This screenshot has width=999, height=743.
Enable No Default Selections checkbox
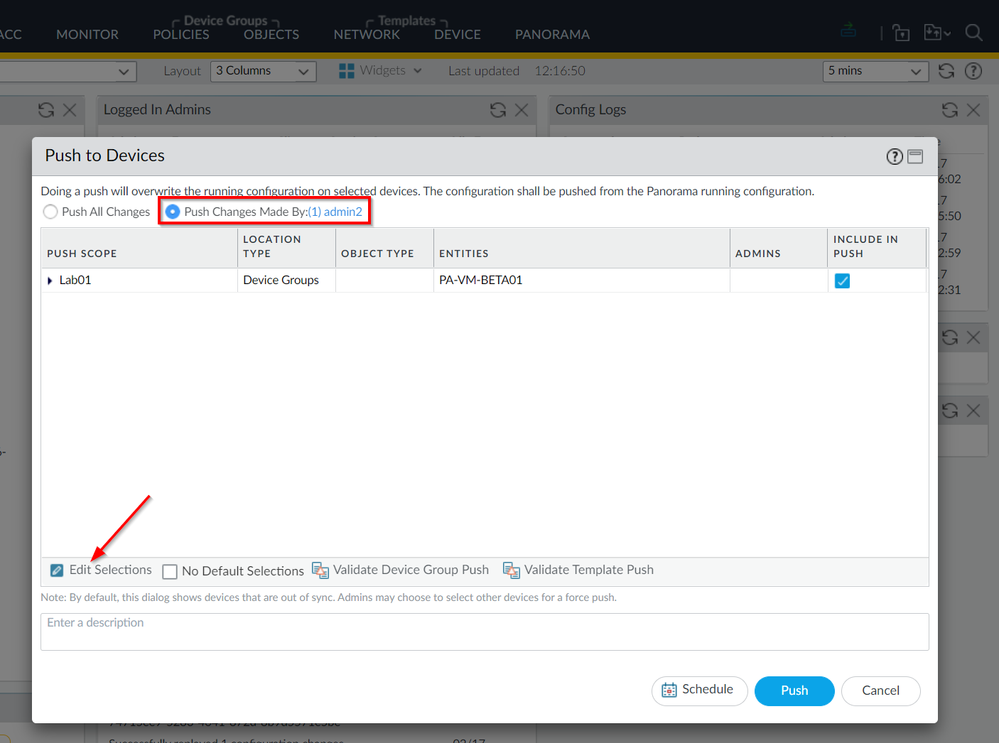point(169,572)
